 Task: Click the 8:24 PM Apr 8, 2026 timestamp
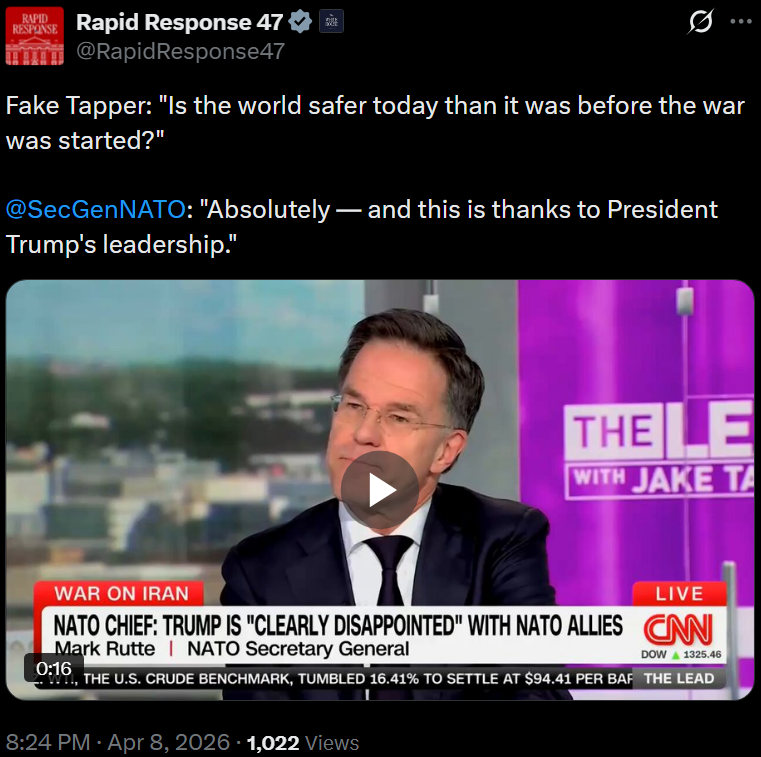[118, 742]
